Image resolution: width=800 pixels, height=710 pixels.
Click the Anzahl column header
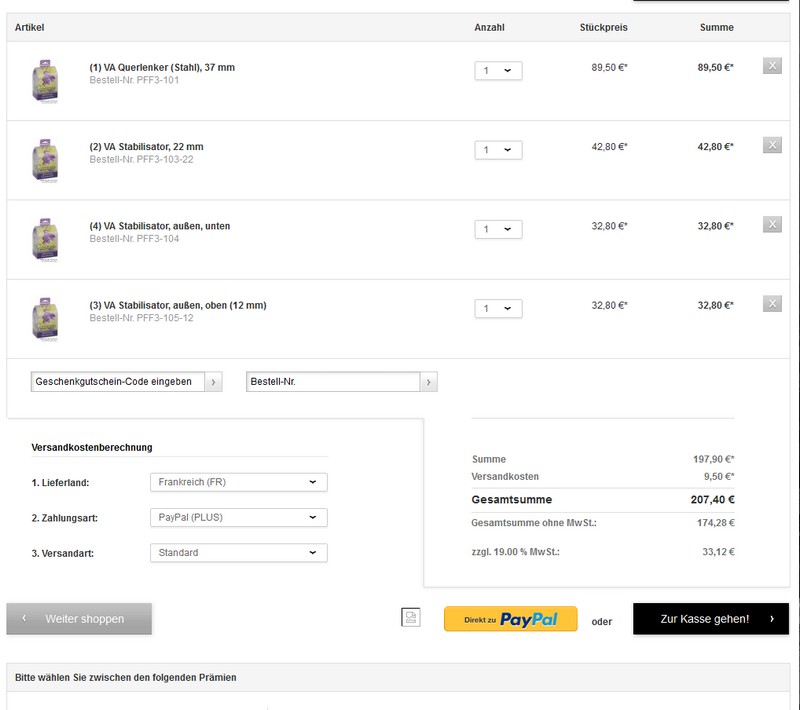coord(489,28)
